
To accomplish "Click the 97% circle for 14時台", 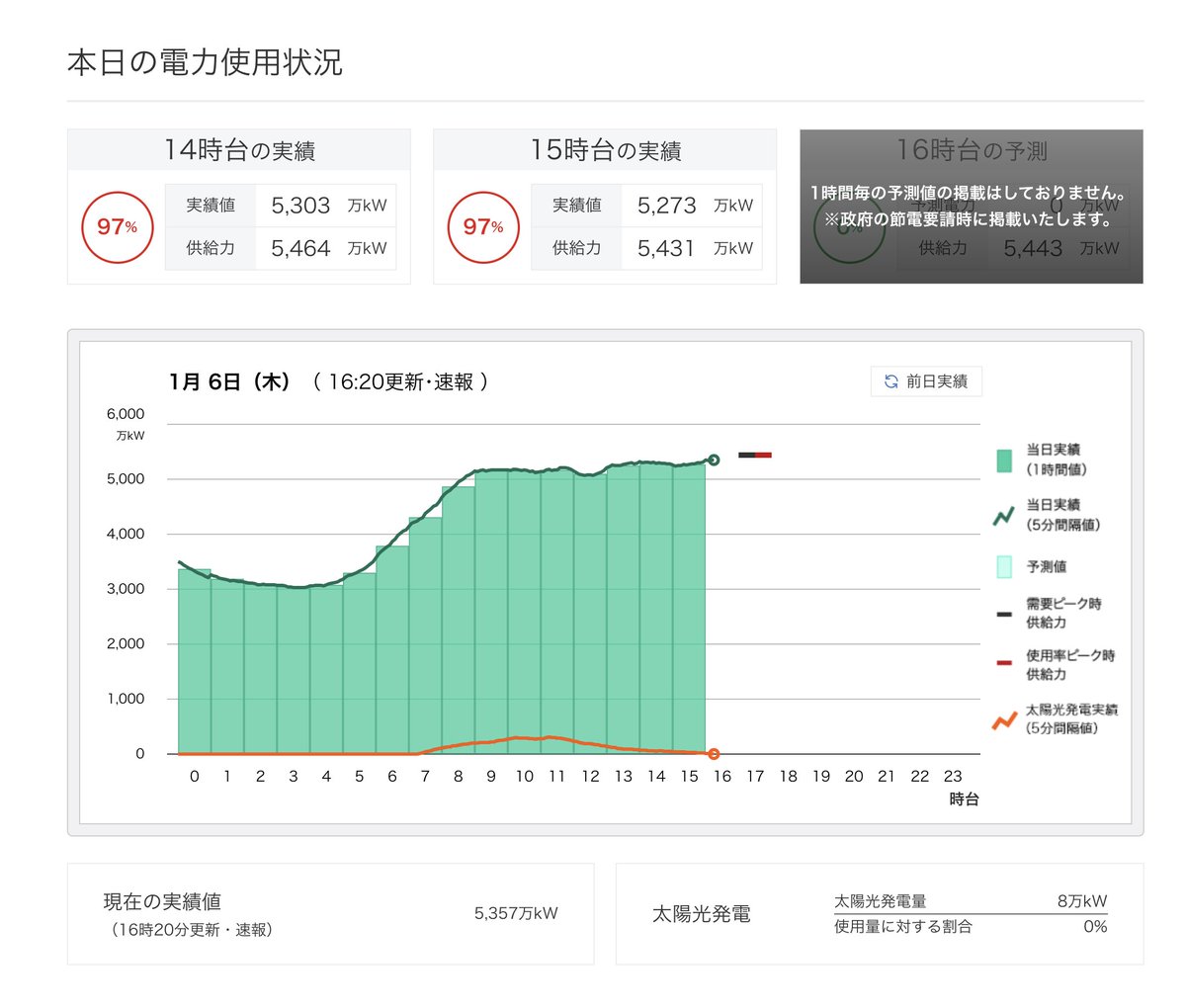I will (117, 227).
